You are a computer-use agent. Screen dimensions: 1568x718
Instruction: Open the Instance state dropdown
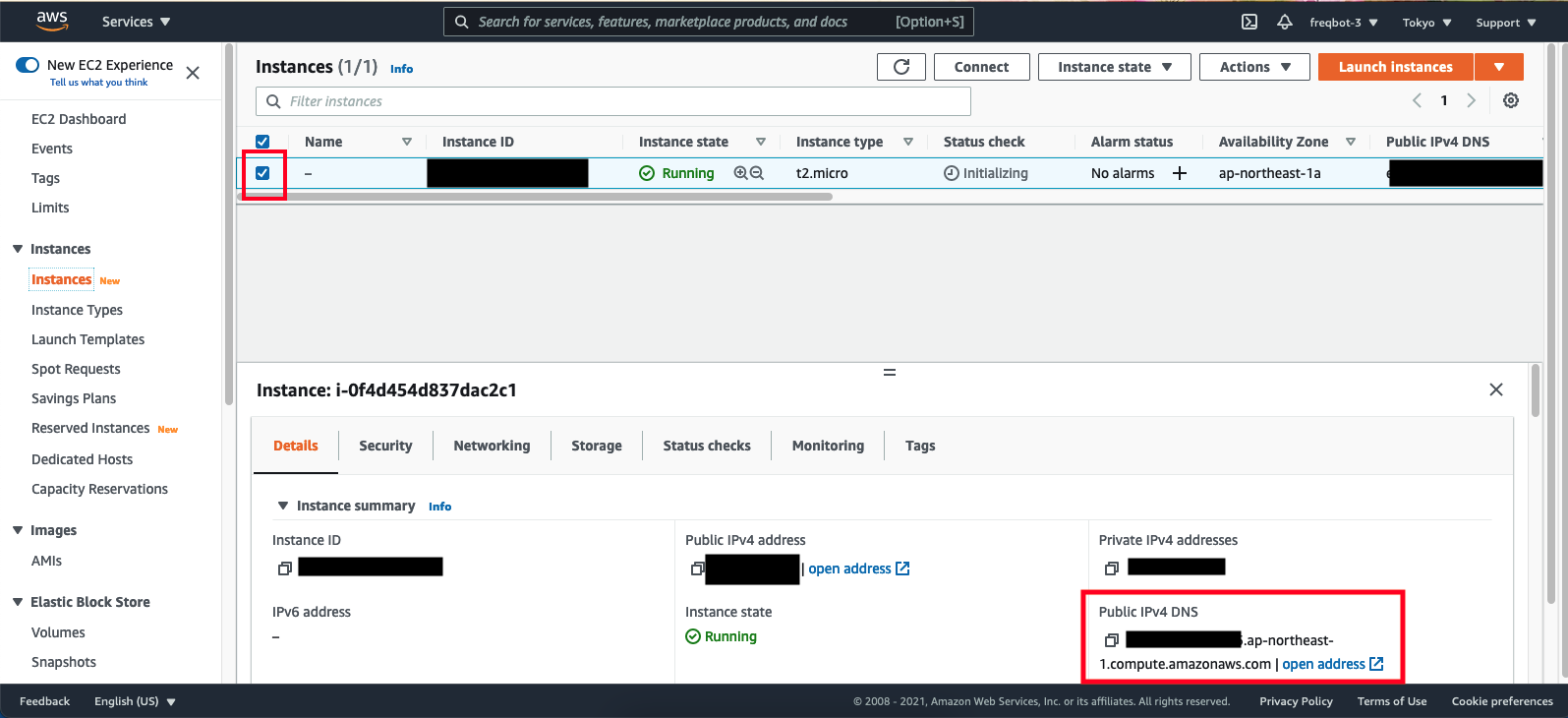tap(1115, 67)
